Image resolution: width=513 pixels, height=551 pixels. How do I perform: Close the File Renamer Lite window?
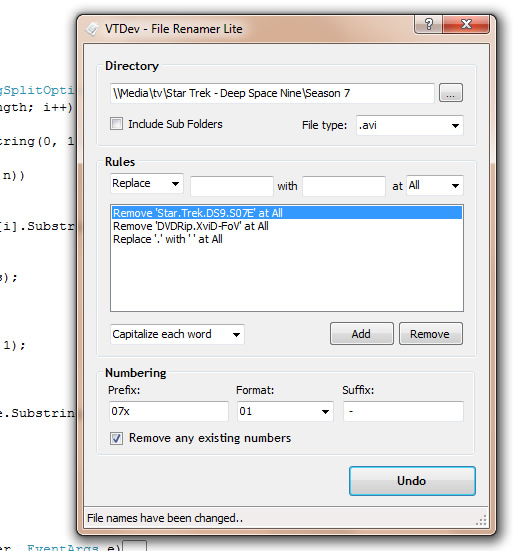point(466,24)
